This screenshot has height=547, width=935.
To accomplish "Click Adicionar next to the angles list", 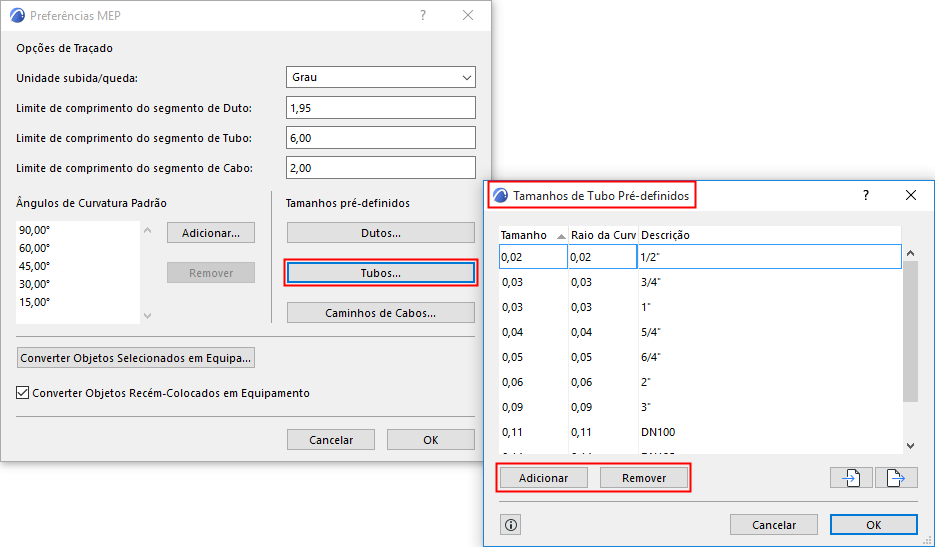I will pos(210,233).
